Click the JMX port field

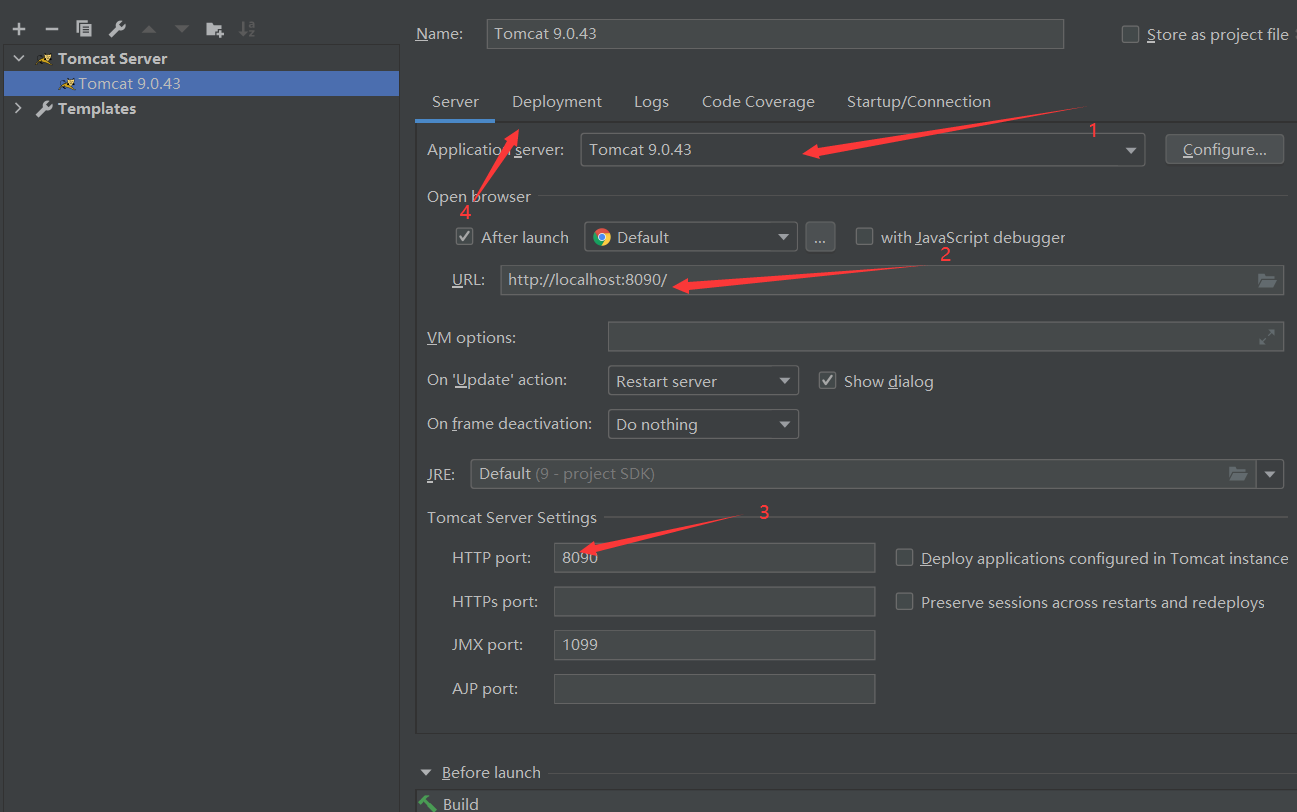(x=714, y=645)
